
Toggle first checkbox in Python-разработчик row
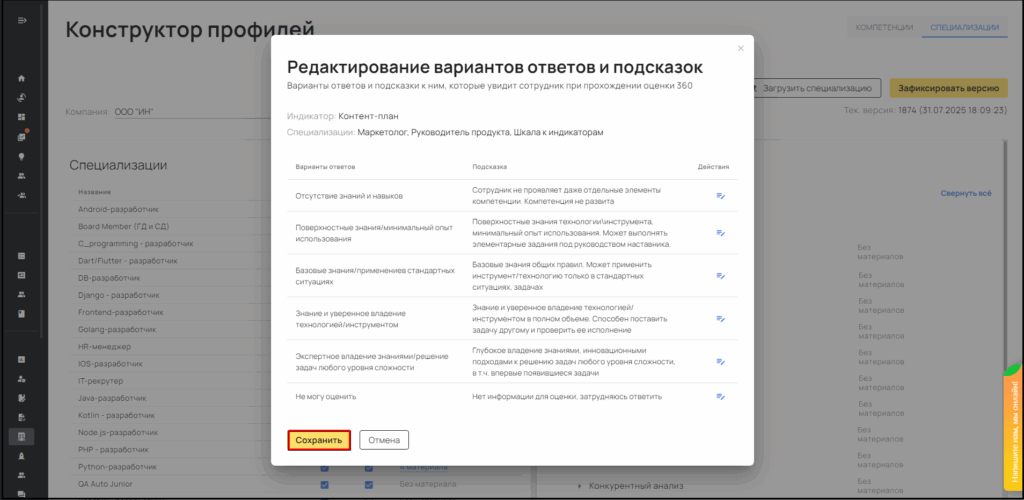pyautogui.click(x=324, y=468)
